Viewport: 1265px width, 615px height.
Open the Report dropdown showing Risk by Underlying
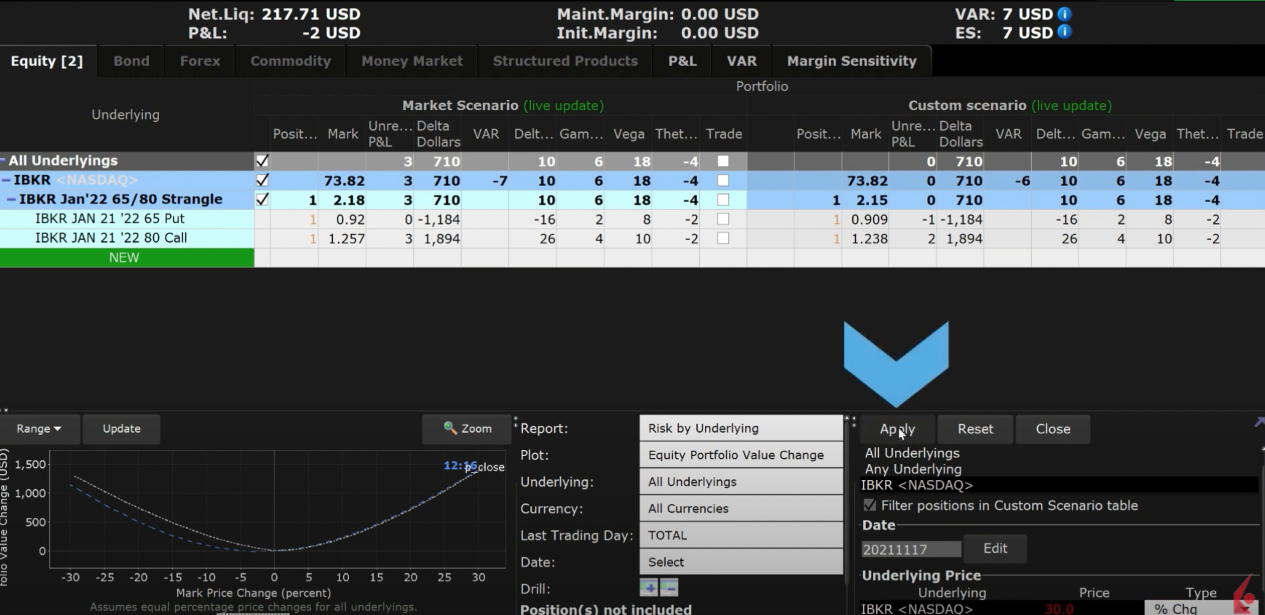[740, 428]
